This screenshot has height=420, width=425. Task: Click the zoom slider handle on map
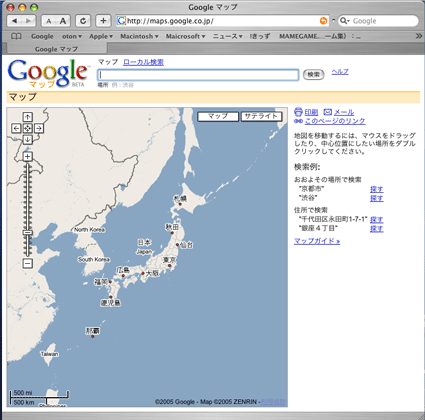click(x=28, y=233)
